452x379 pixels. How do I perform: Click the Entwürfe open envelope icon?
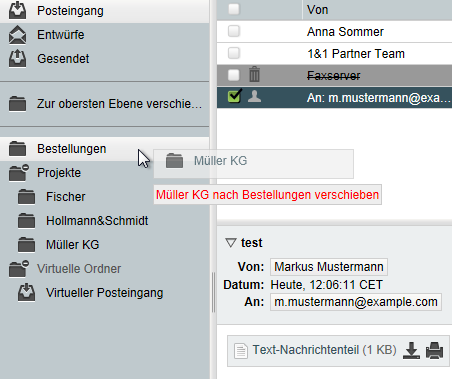17,35
